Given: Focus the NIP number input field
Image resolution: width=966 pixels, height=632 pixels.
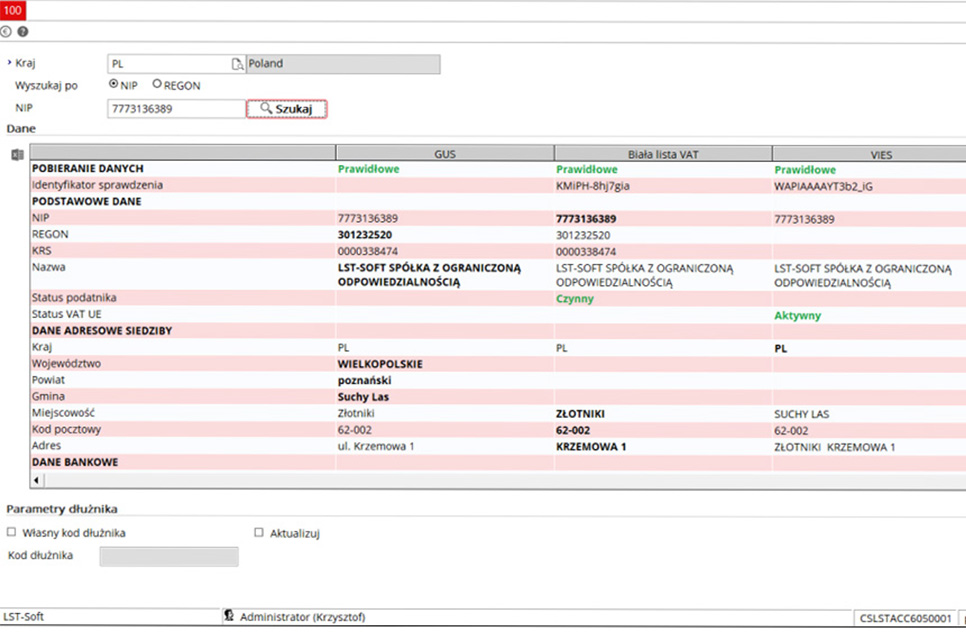Looking at the screenshot, I should pos(175,108).
